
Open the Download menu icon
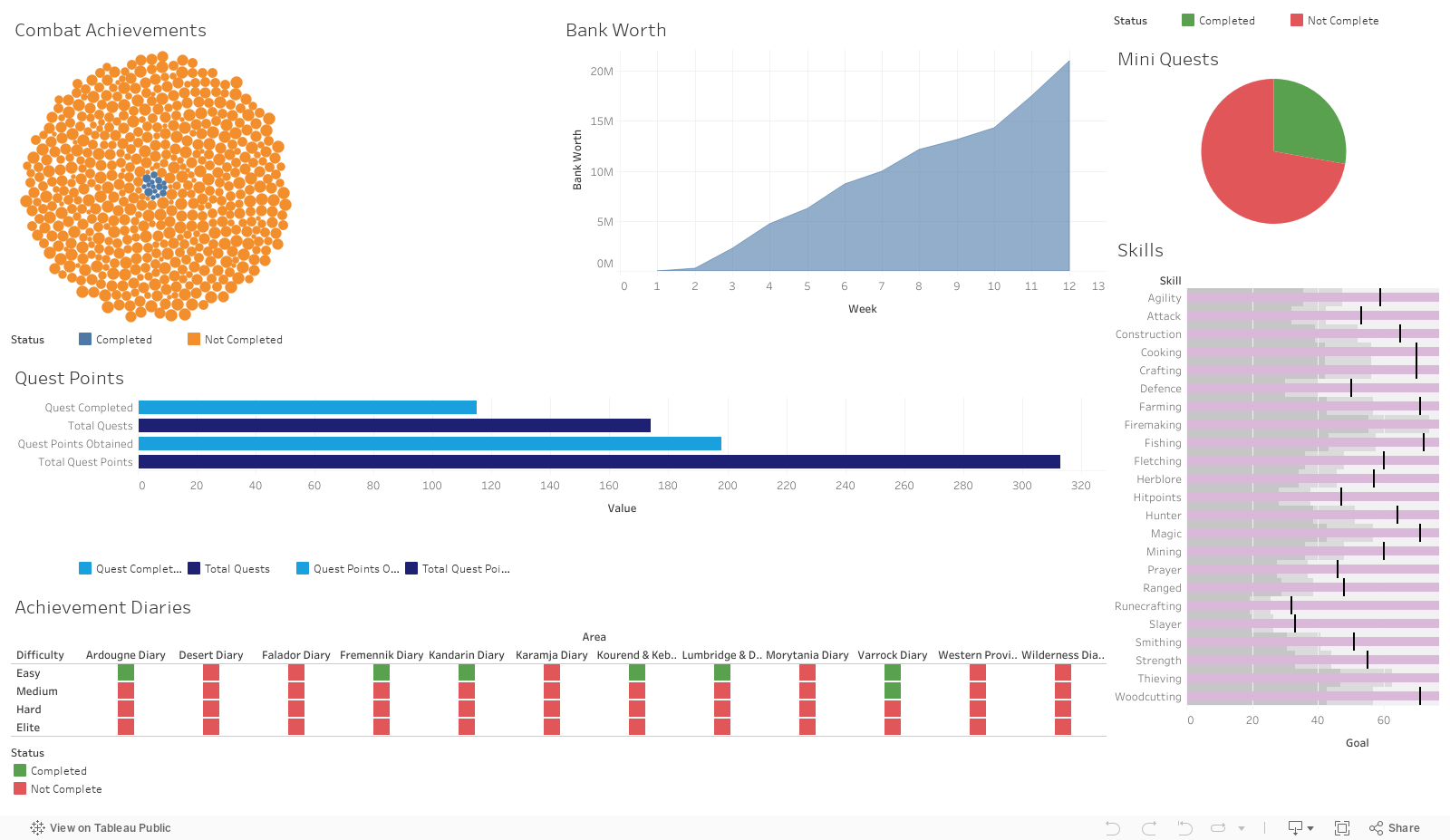1300,828
